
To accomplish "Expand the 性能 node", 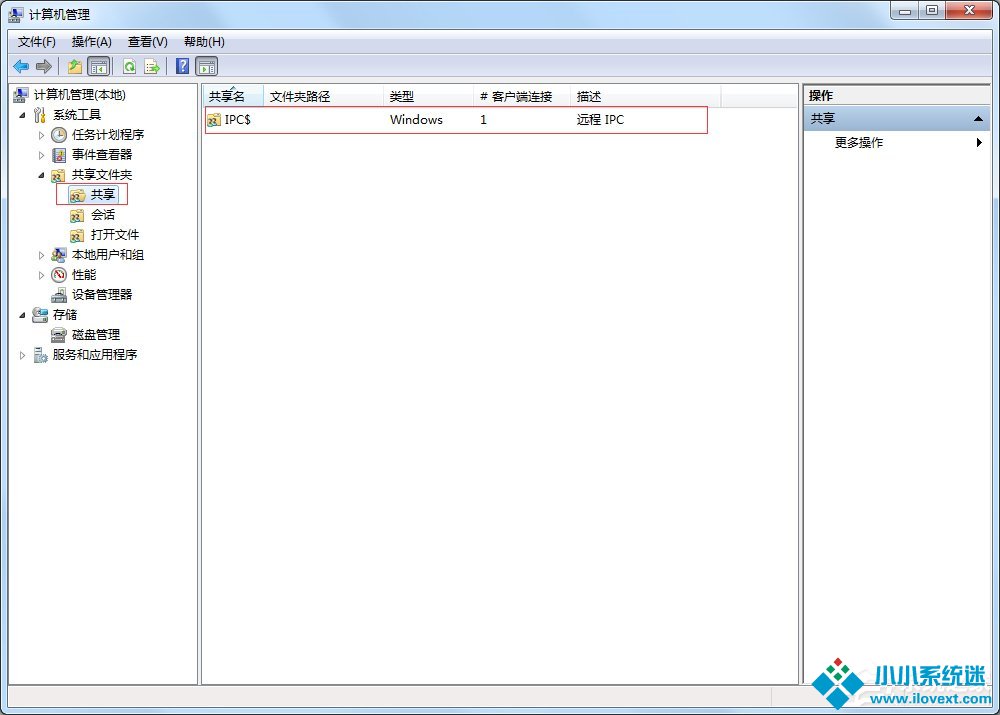I will point(41,275).
